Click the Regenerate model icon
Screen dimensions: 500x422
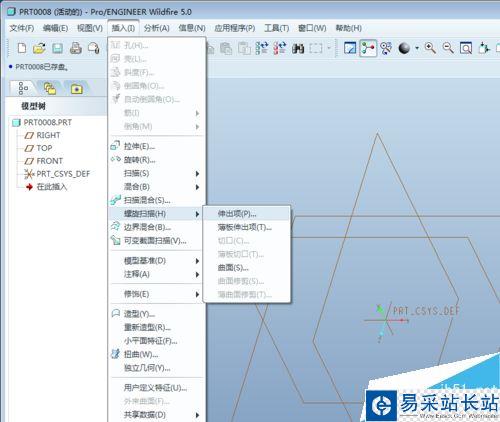click(262, 48)
